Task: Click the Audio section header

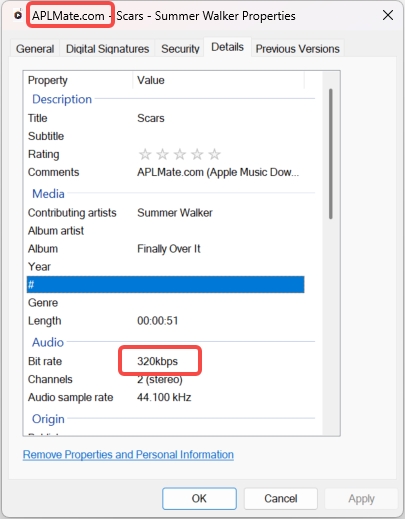Action: pos(48,342)
